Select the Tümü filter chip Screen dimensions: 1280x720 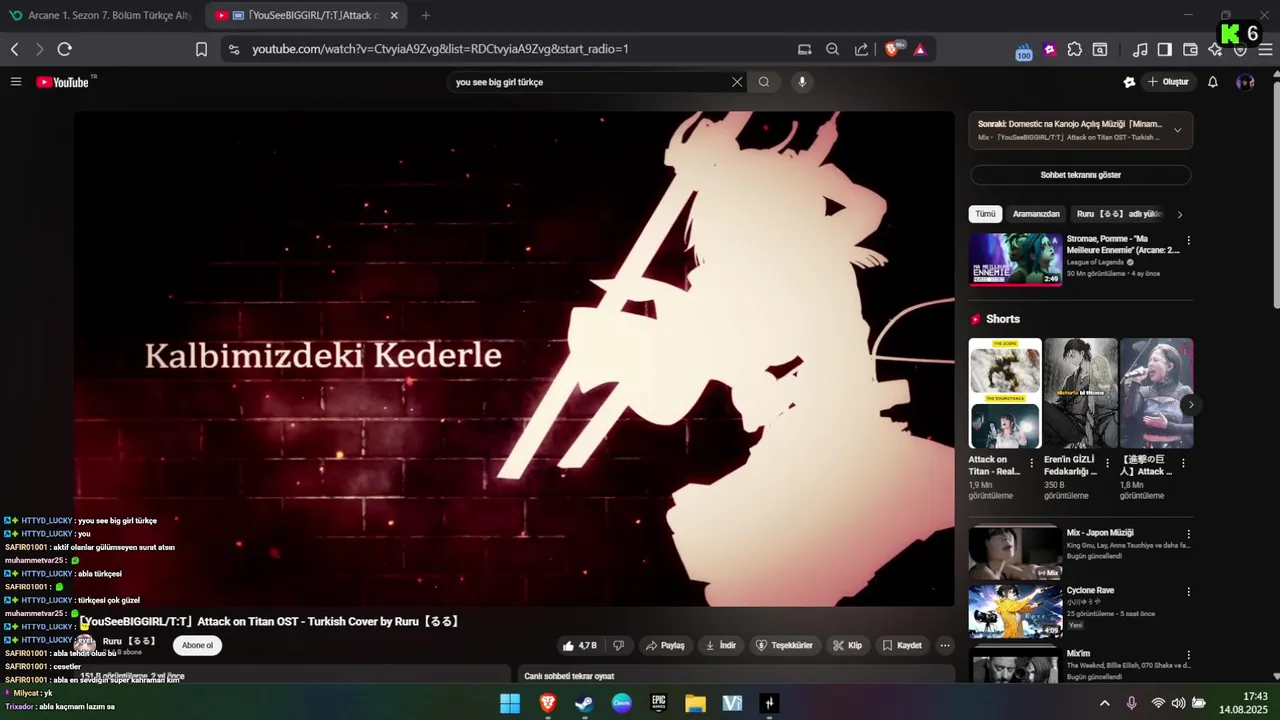pyautogui.click(x=985, y=214)
